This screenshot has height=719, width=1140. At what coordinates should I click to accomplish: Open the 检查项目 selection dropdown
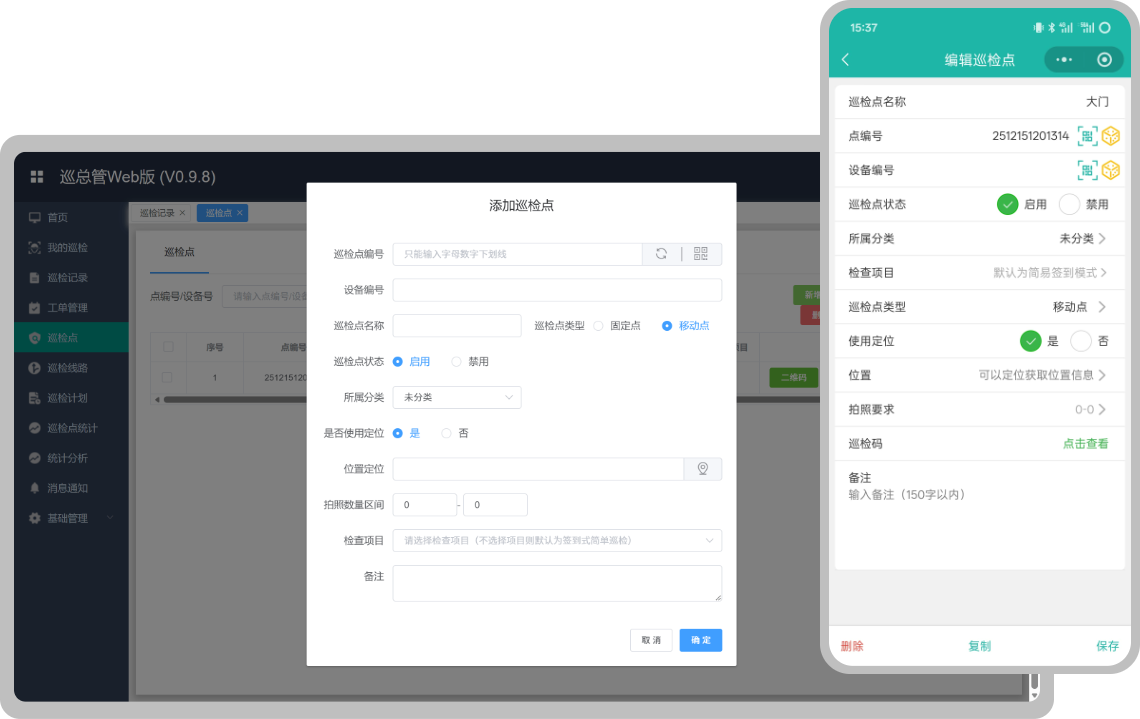[557, 540]
